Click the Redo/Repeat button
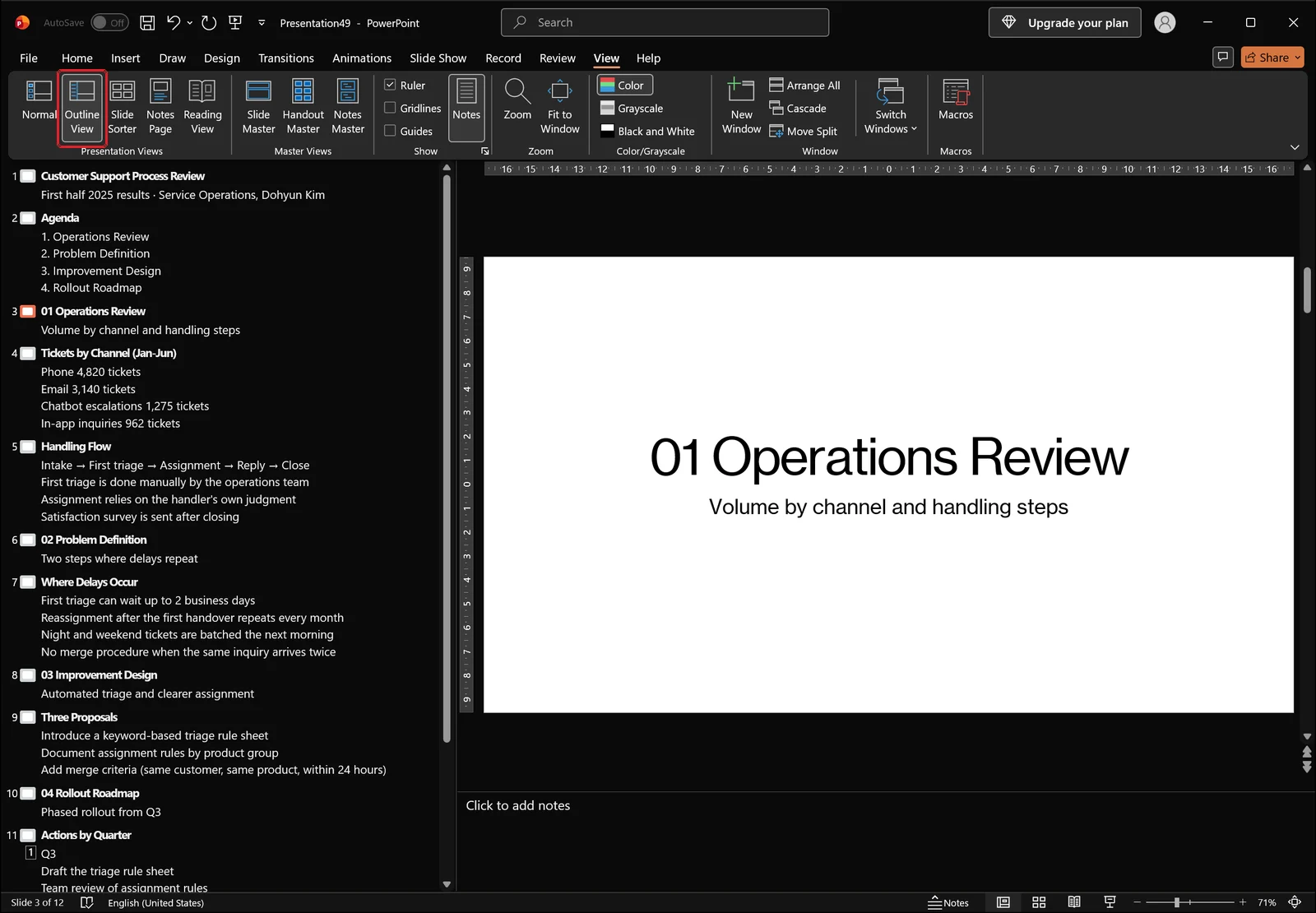 [209, 23]
